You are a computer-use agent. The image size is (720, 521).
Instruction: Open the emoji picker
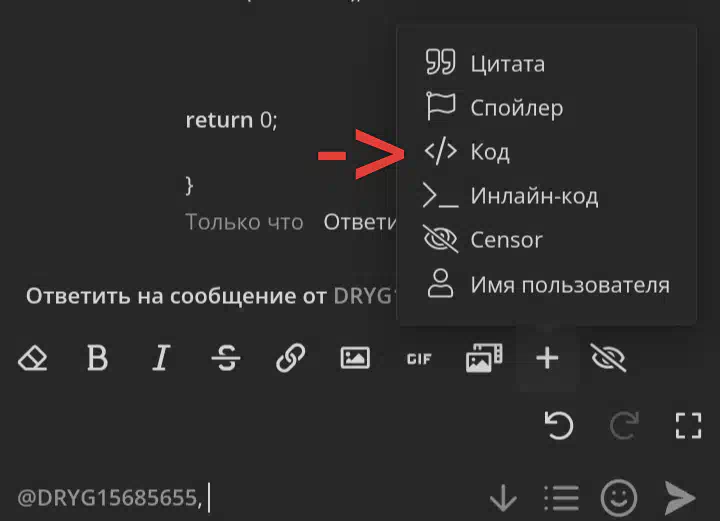(x=619, y=498)
